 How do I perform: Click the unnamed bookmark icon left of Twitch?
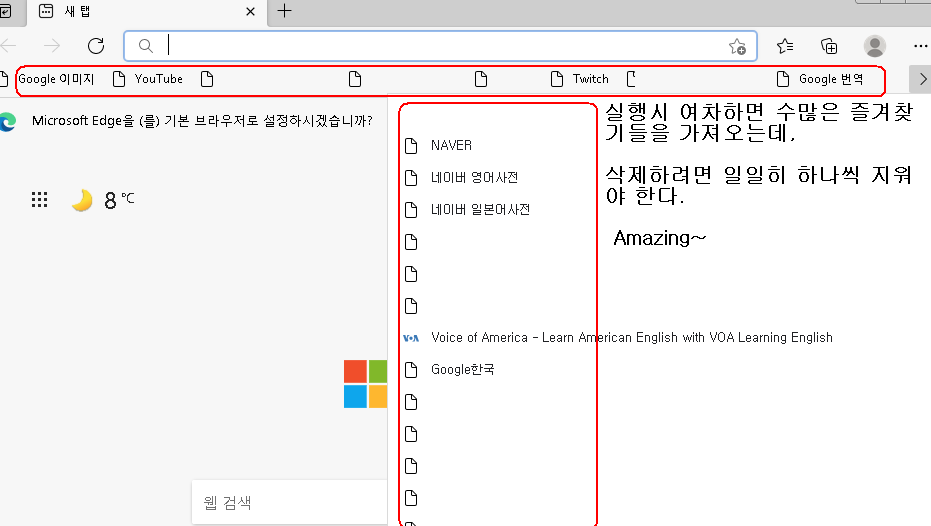(x=481, y=79)
